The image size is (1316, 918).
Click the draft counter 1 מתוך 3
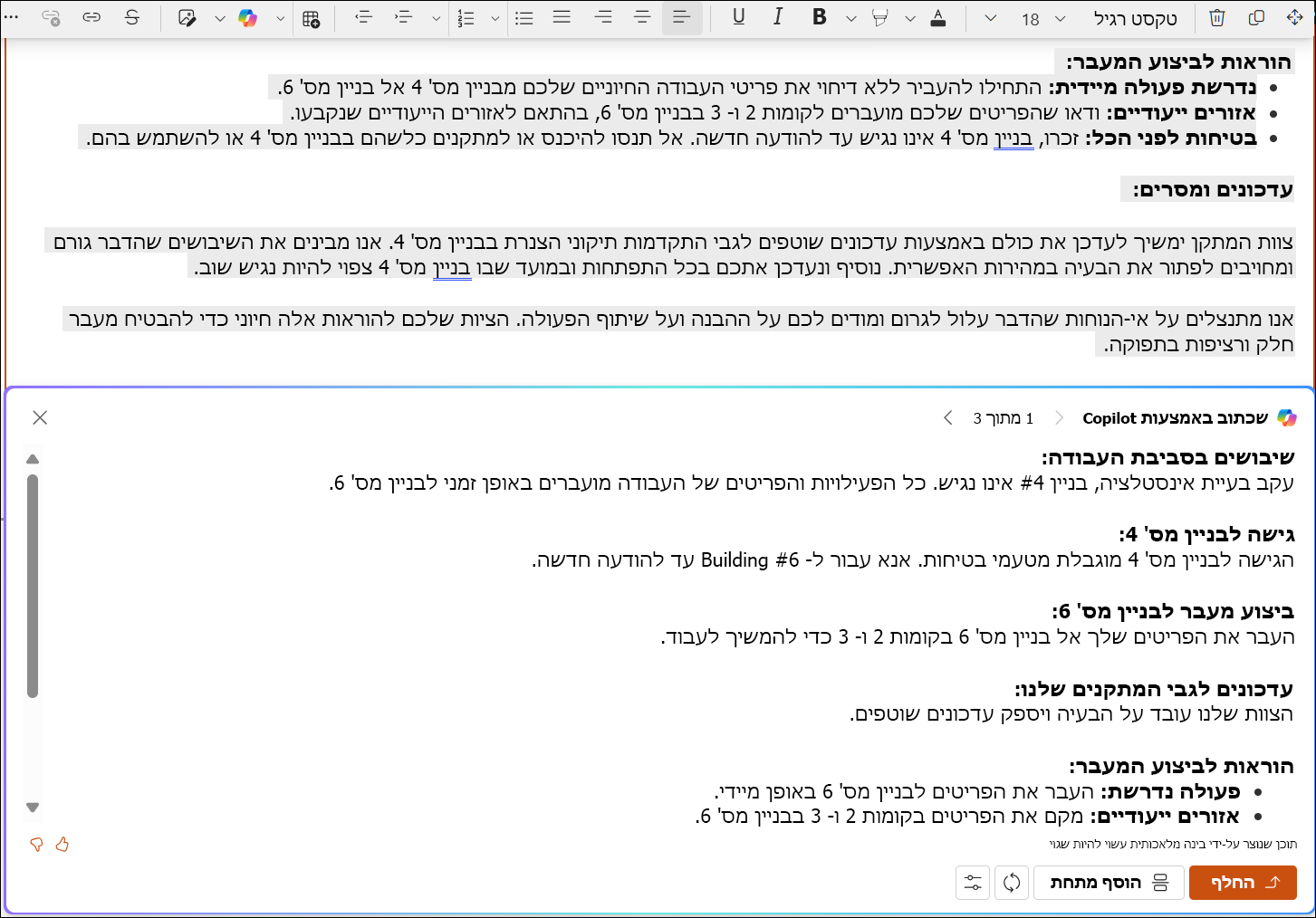(1004, 418)
